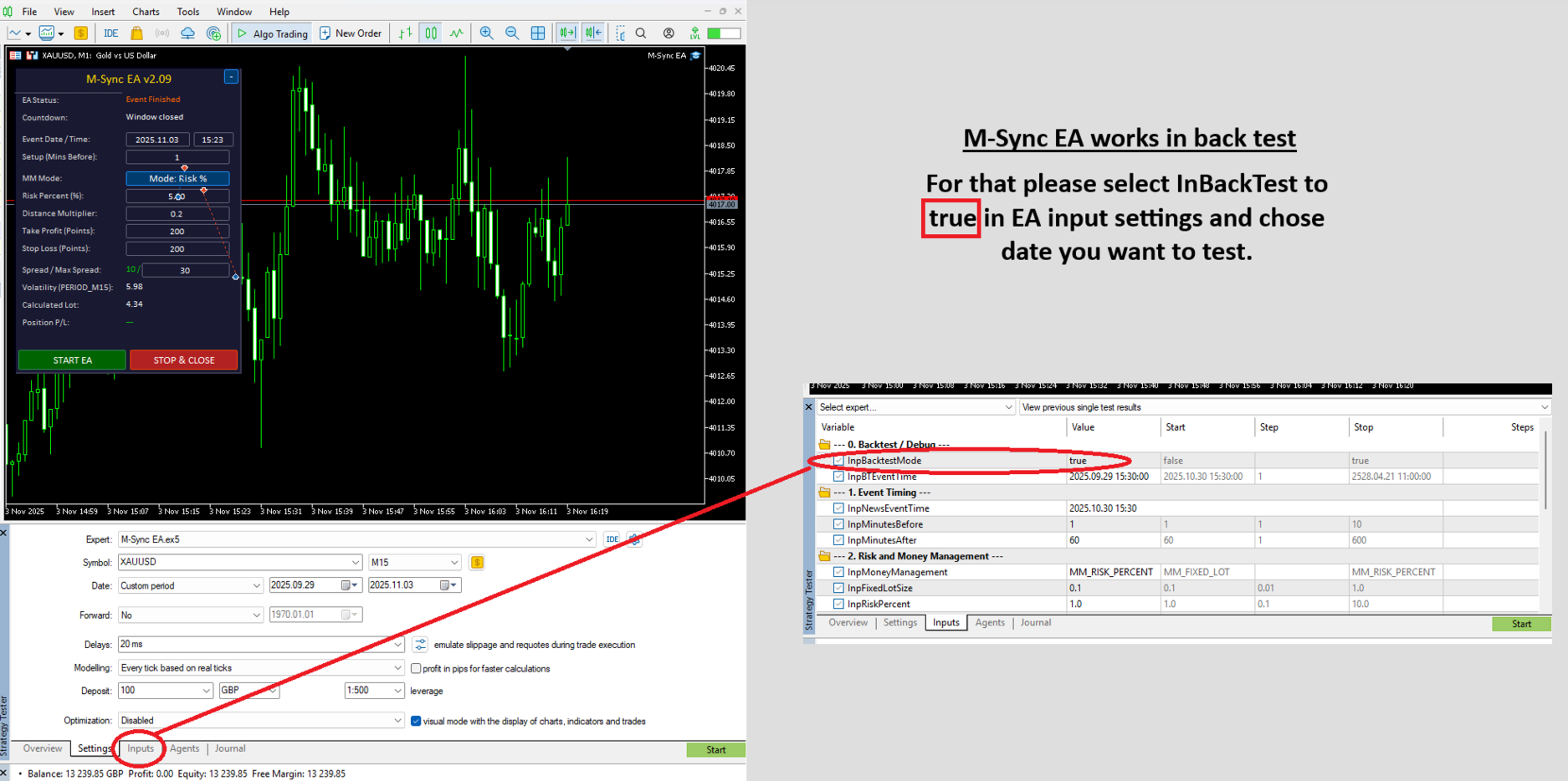Open the Expert dropdown showing M-Sync EA.ex5
This screenshot has width=1568, height=781.
(x=357, y=539)
